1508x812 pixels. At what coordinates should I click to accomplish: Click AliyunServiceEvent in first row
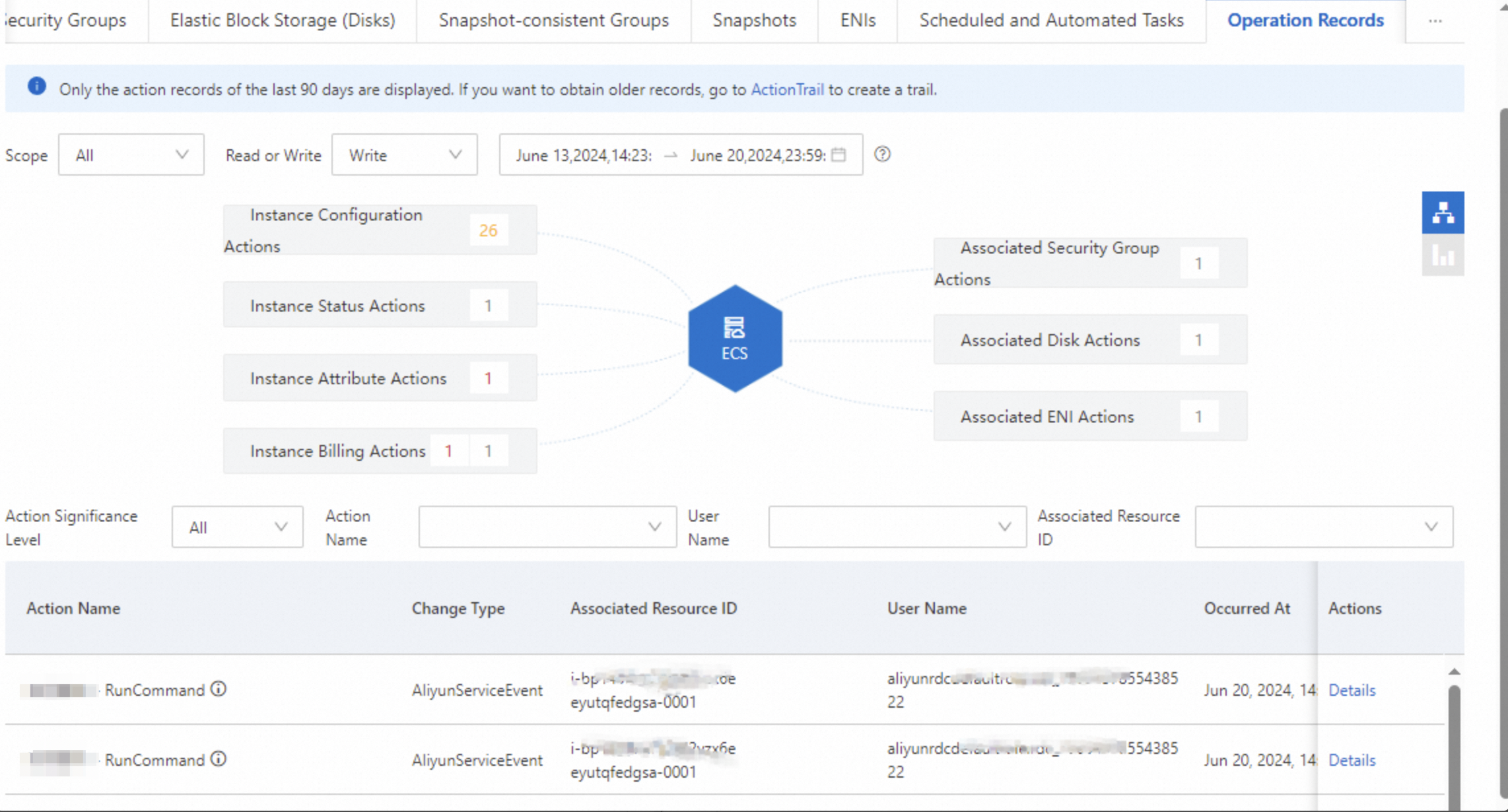coord(477,690)
